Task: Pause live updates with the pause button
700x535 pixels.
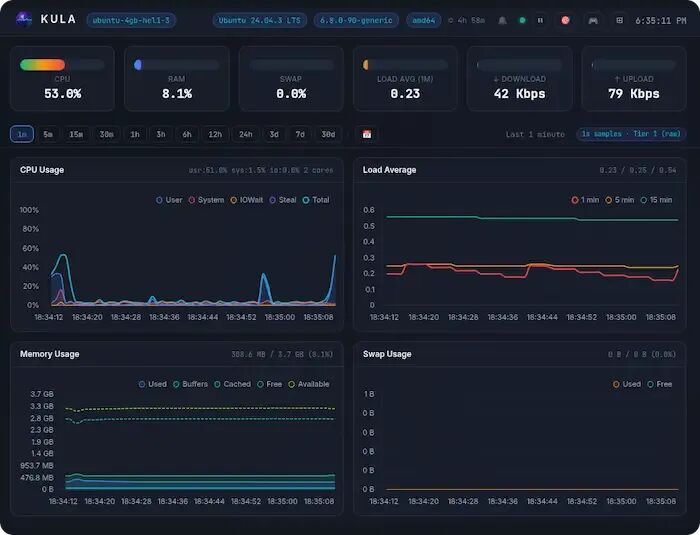Action: (x=540, y=21)
